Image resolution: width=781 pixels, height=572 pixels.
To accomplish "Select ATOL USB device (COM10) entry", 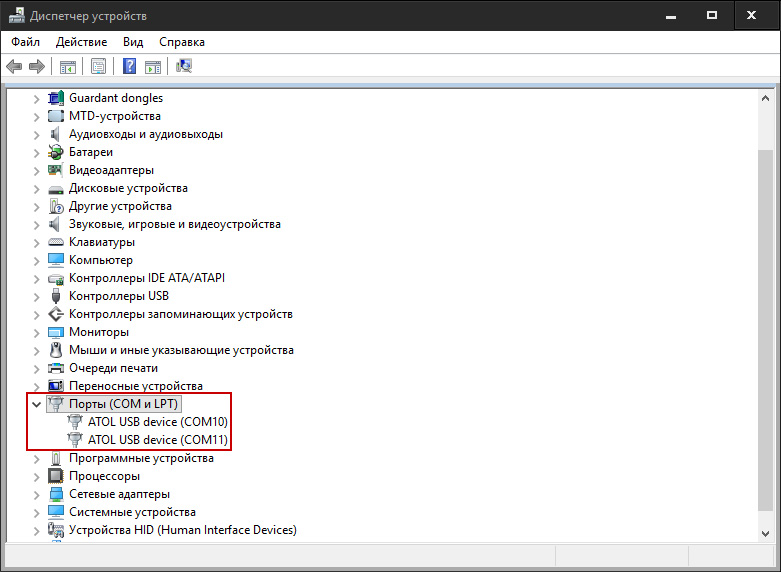I will (x=157, y=422).
